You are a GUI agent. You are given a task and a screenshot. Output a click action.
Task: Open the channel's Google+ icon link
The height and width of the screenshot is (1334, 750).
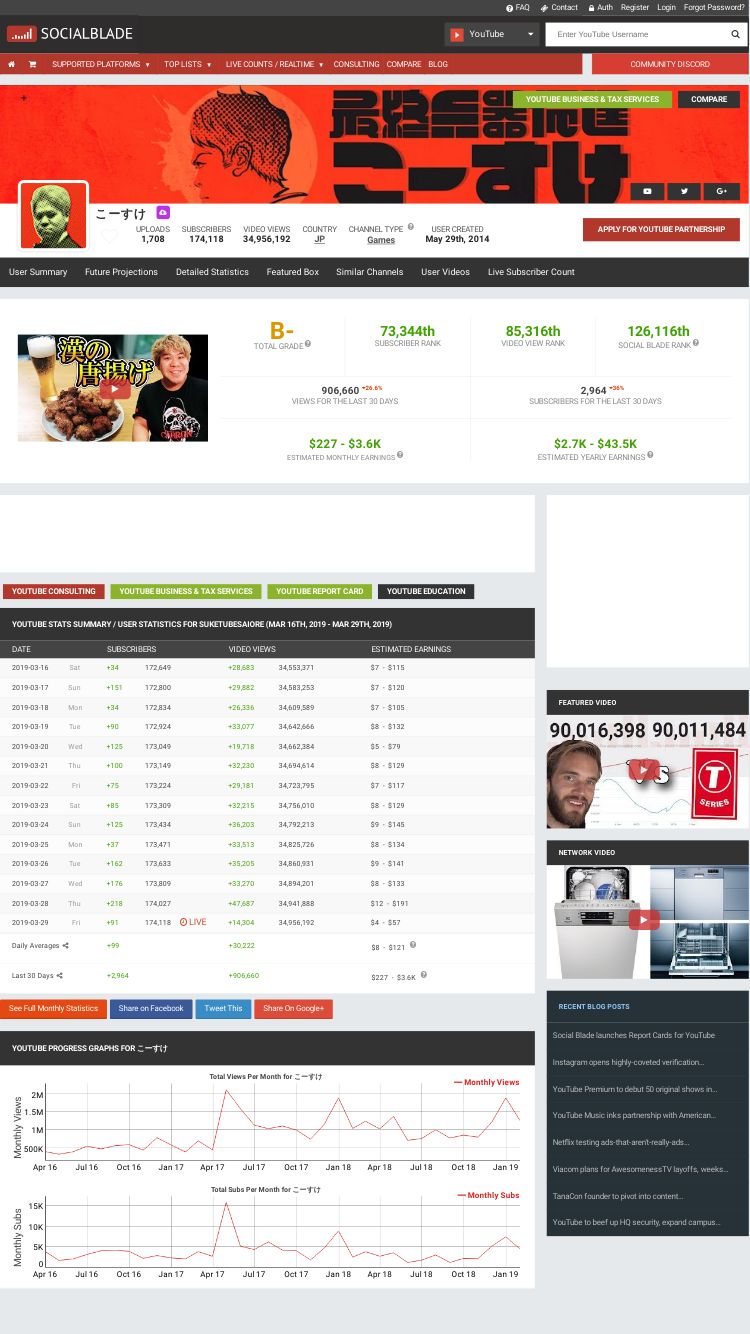[x=722, y=191]
